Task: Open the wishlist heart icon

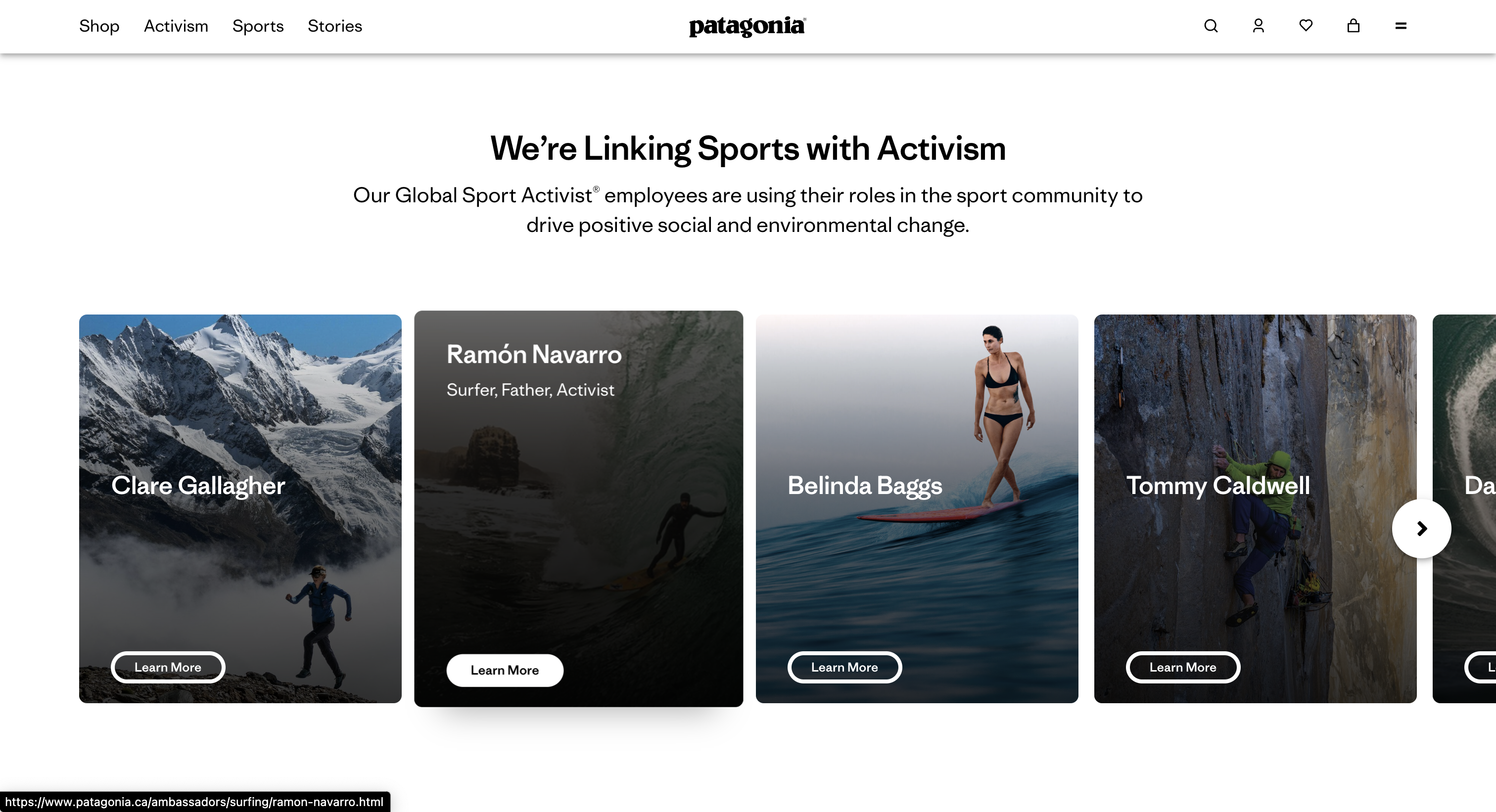Action: tap(1306, 26)
